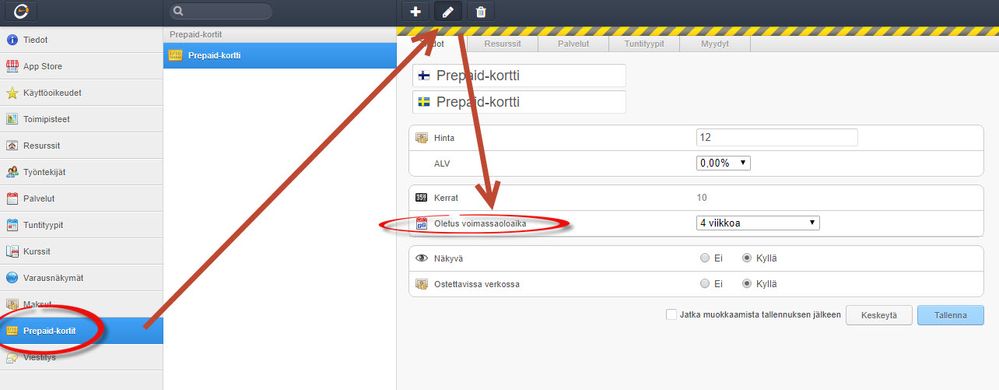The image size is (999, 390).
Task: Click the Hinta price icon
Action: [421, 138]
